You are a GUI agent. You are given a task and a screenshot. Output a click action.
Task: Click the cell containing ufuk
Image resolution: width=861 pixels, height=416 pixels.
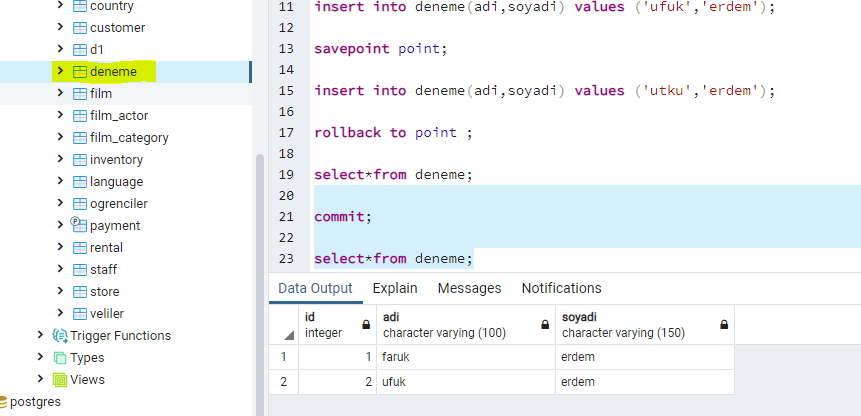coord(466,382)
